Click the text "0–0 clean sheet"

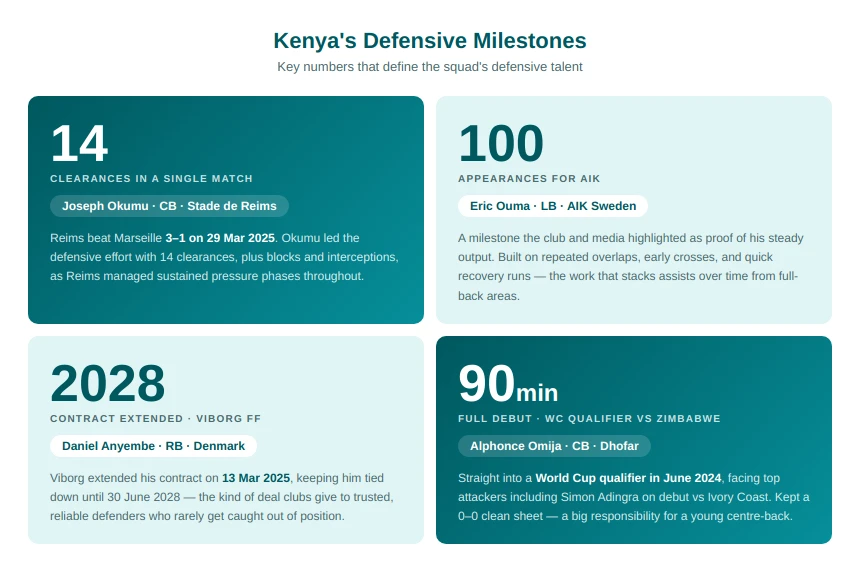pos(500,516)
